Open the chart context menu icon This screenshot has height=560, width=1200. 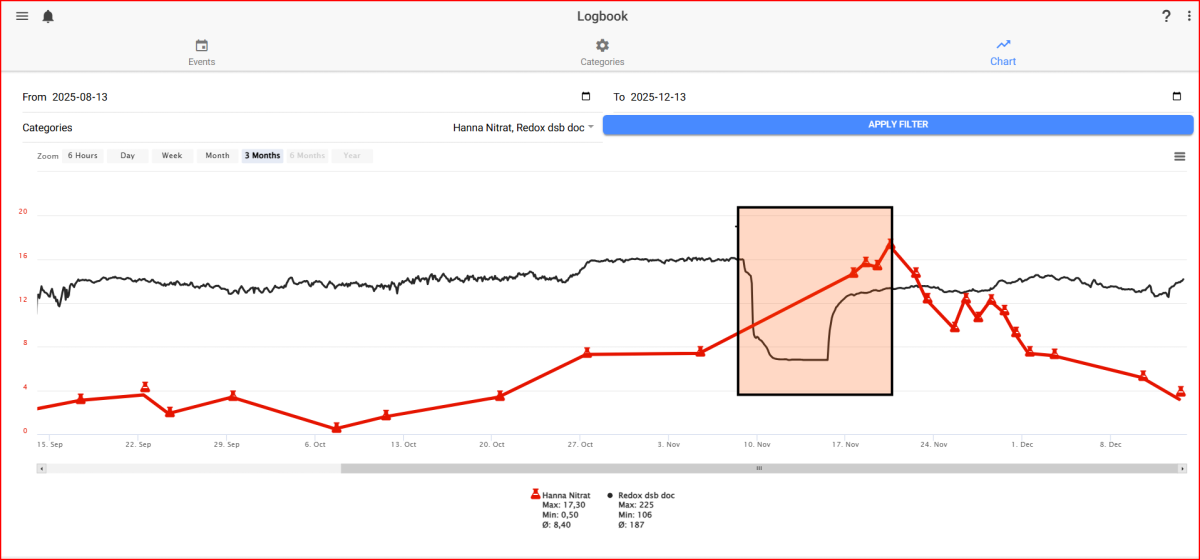click(1180, 156)
